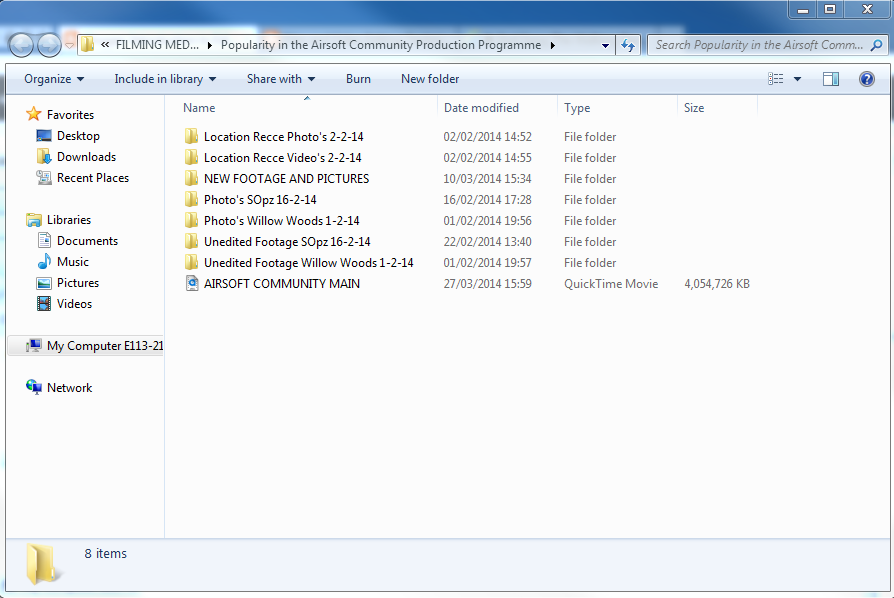
Task: Sort by Date modified column header
Action: 481,108
